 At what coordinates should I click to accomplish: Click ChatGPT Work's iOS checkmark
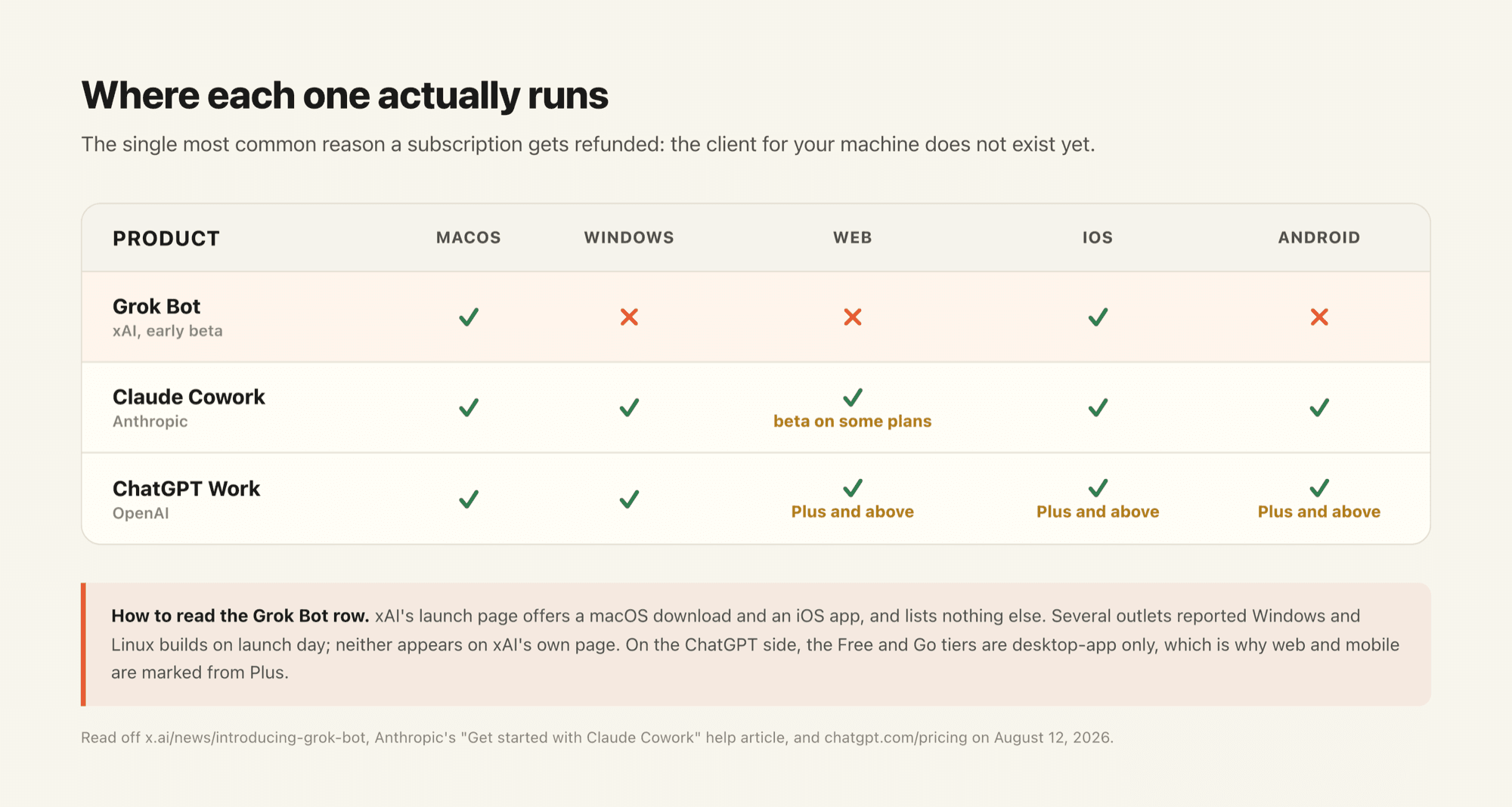(x=1098, y=487)
